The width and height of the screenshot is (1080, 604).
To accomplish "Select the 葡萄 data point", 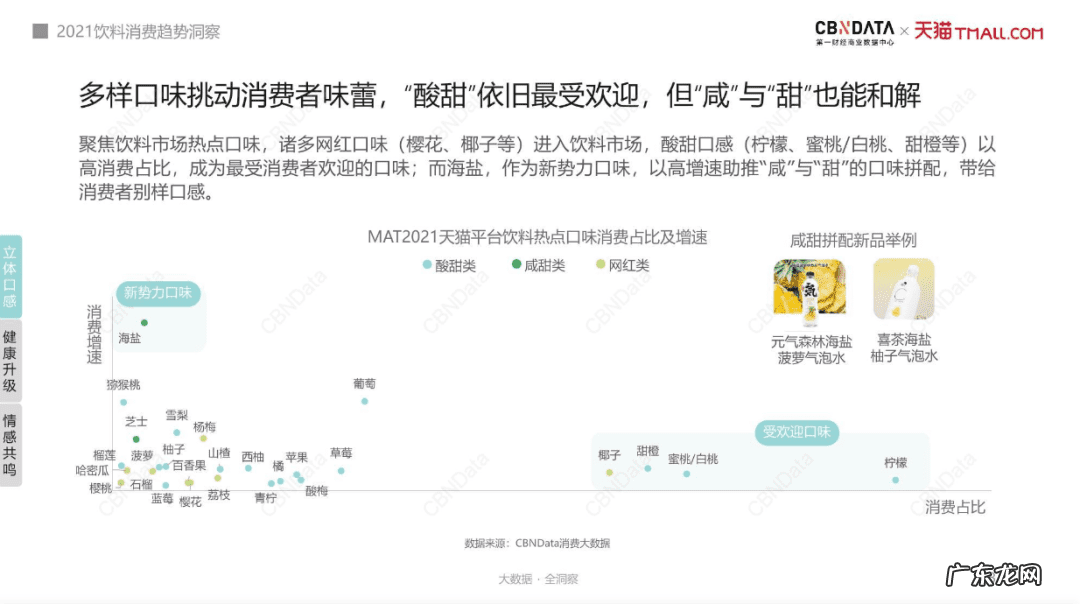I will coord(365,401).
